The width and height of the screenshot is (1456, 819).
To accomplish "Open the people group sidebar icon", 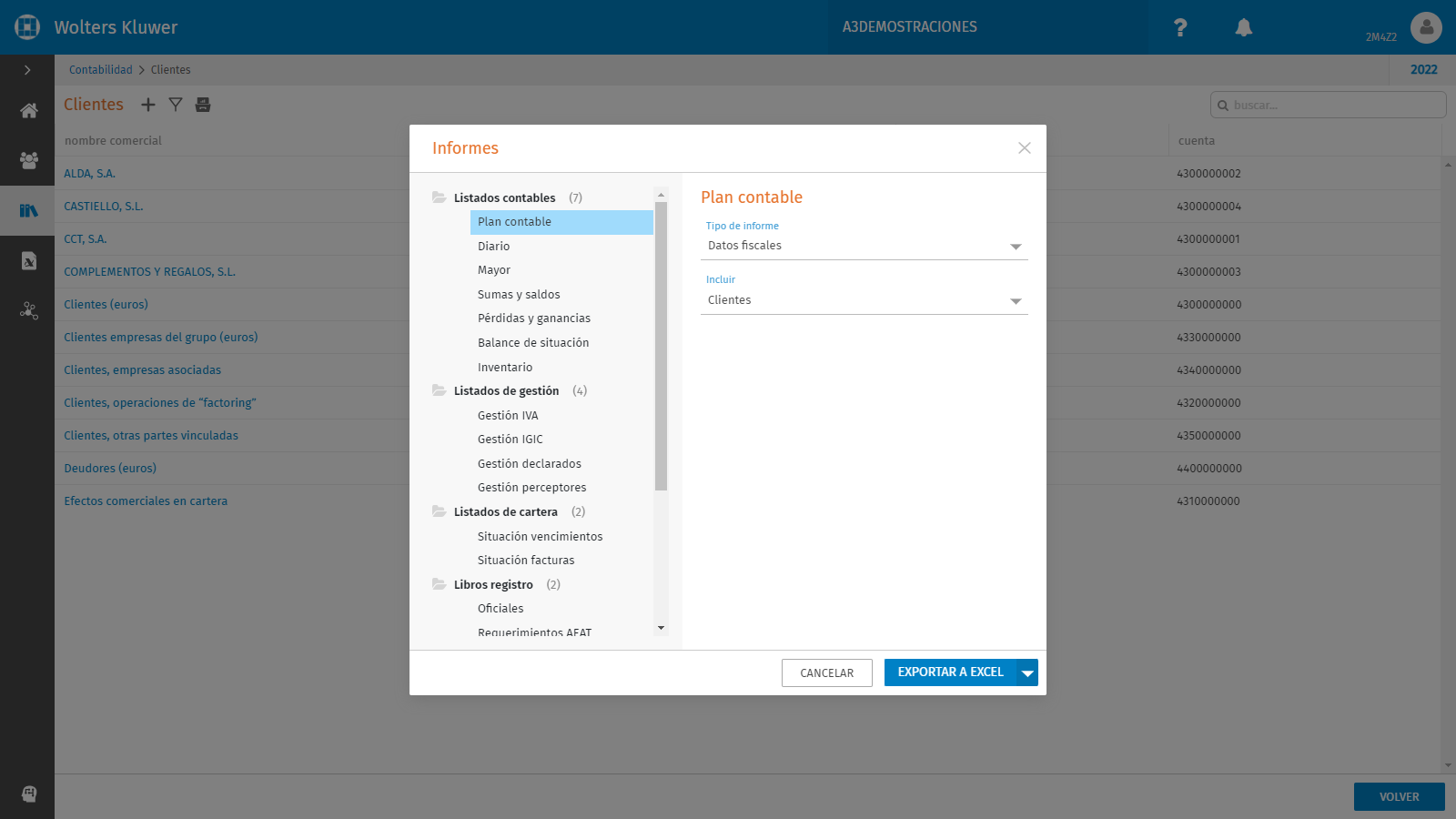I will [28, 160].
